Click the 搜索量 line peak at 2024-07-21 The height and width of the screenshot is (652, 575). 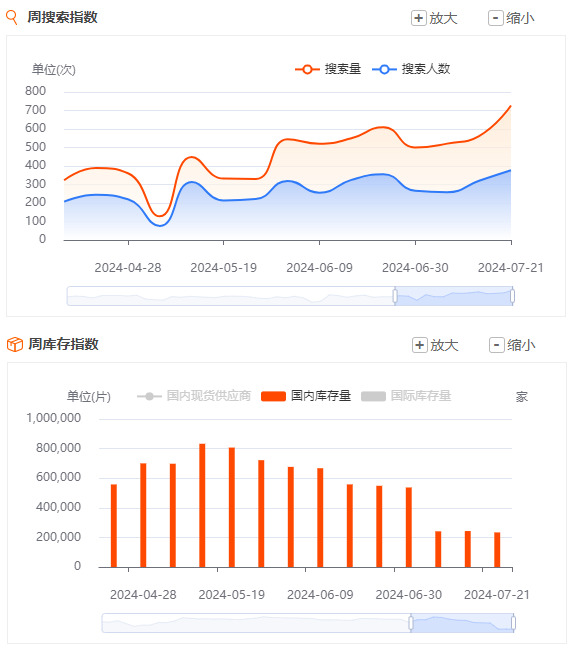(510, 106)
